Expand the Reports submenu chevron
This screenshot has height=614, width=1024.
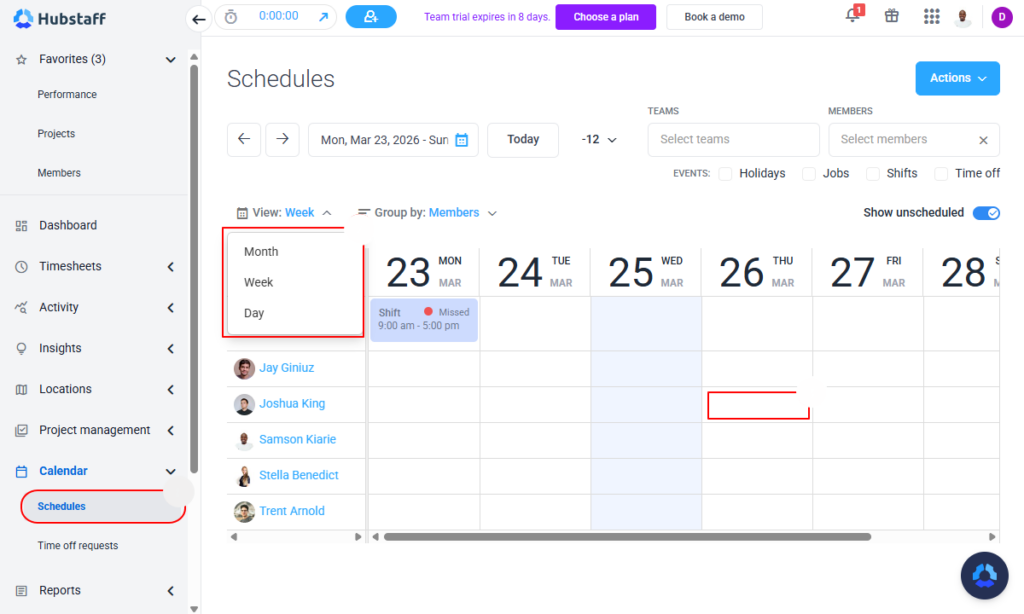[x=170, y=590]
